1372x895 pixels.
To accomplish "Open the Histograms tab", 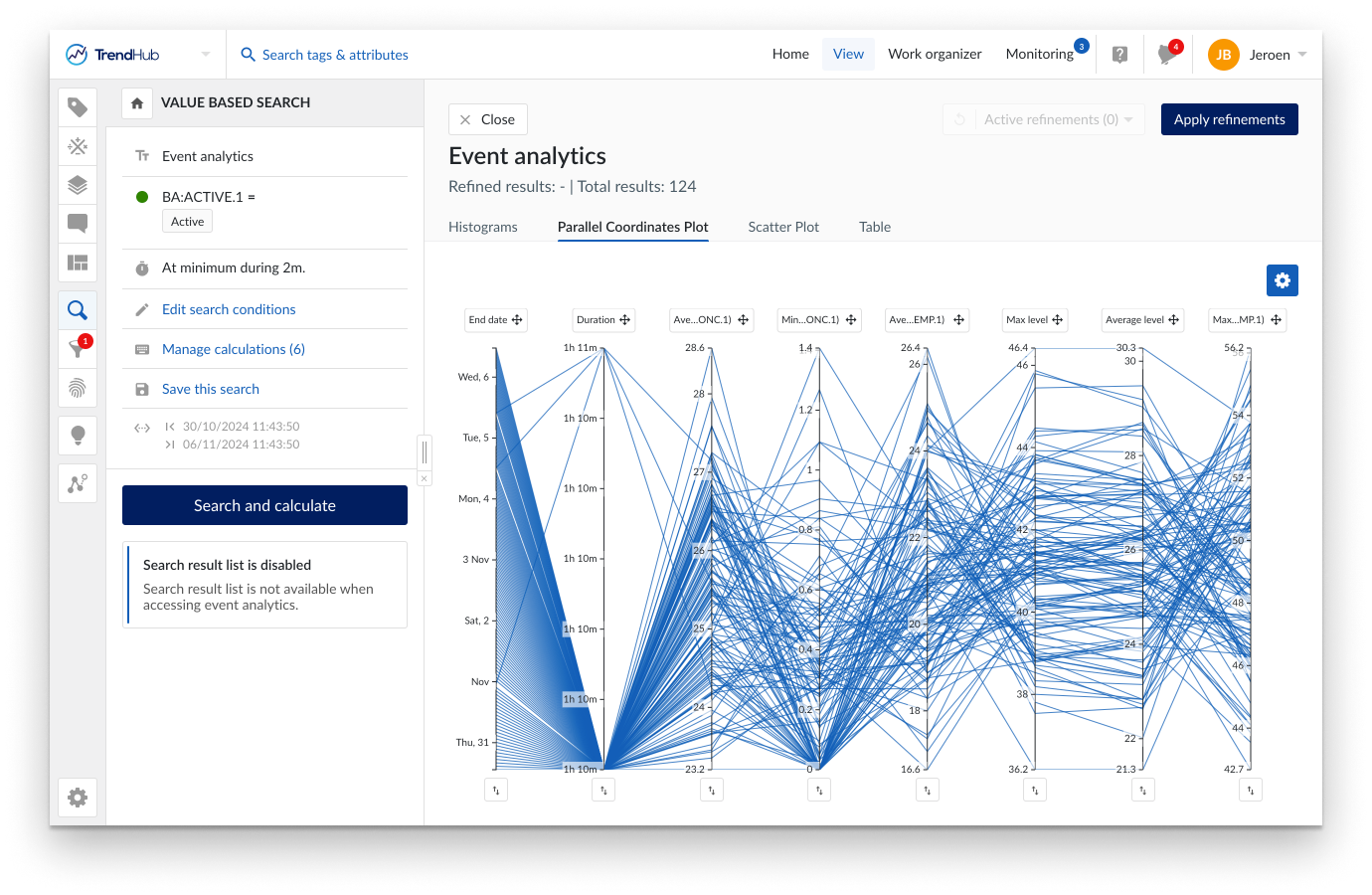I will tap(483, 227).
